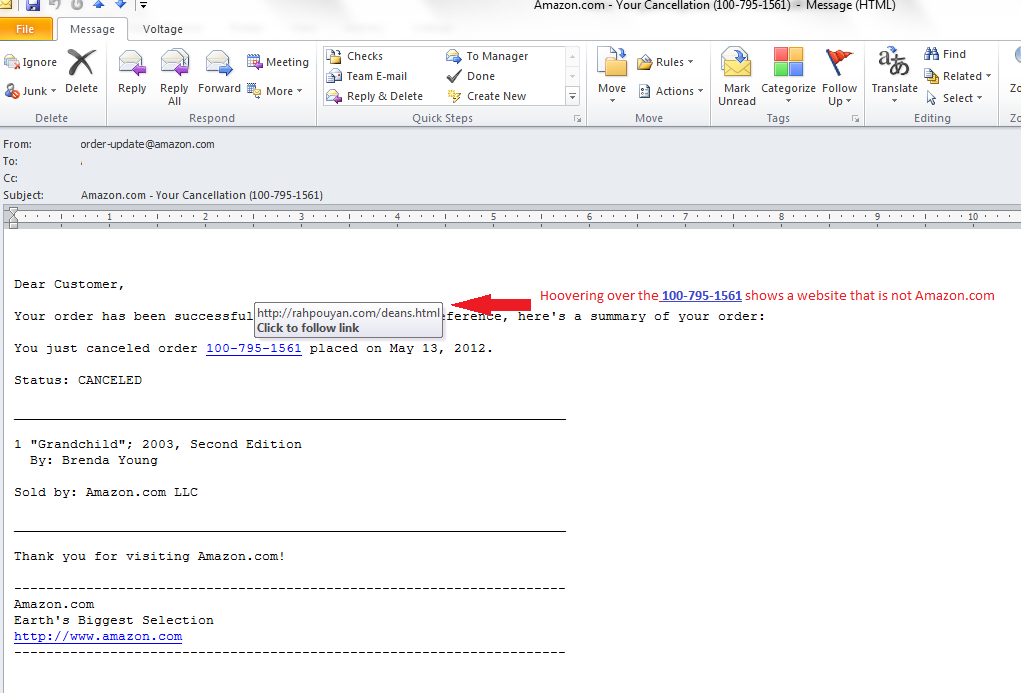Forward this email message
Screen dimensions: 1021x693
(x=219, y=72)
